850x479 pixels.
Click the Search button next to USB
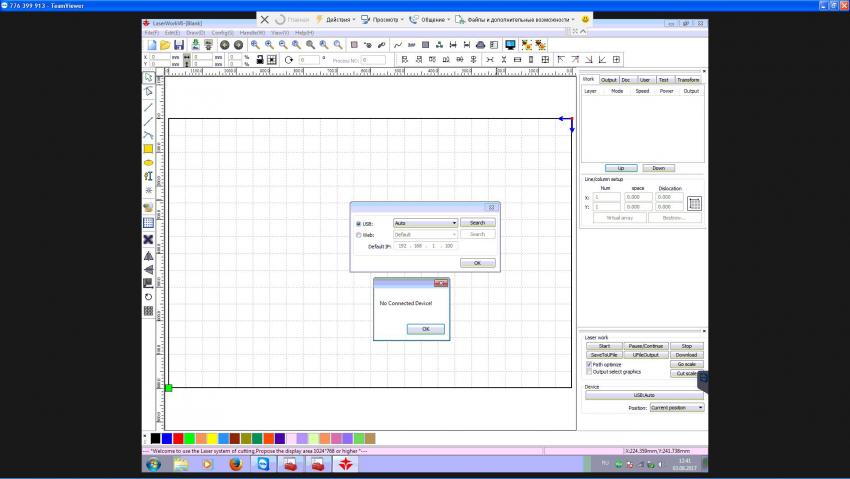(x=477, y=223)
